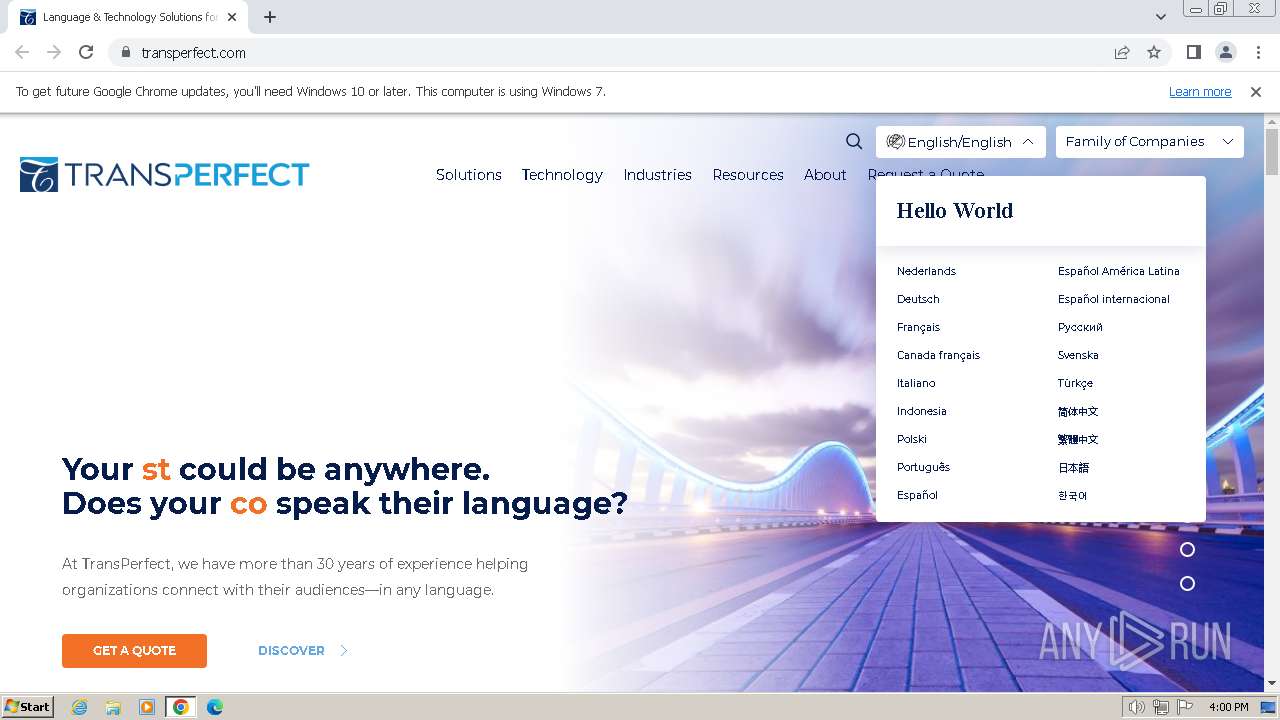
Task: Open the Chrome three-dot menu
Action: point(1258,52)
